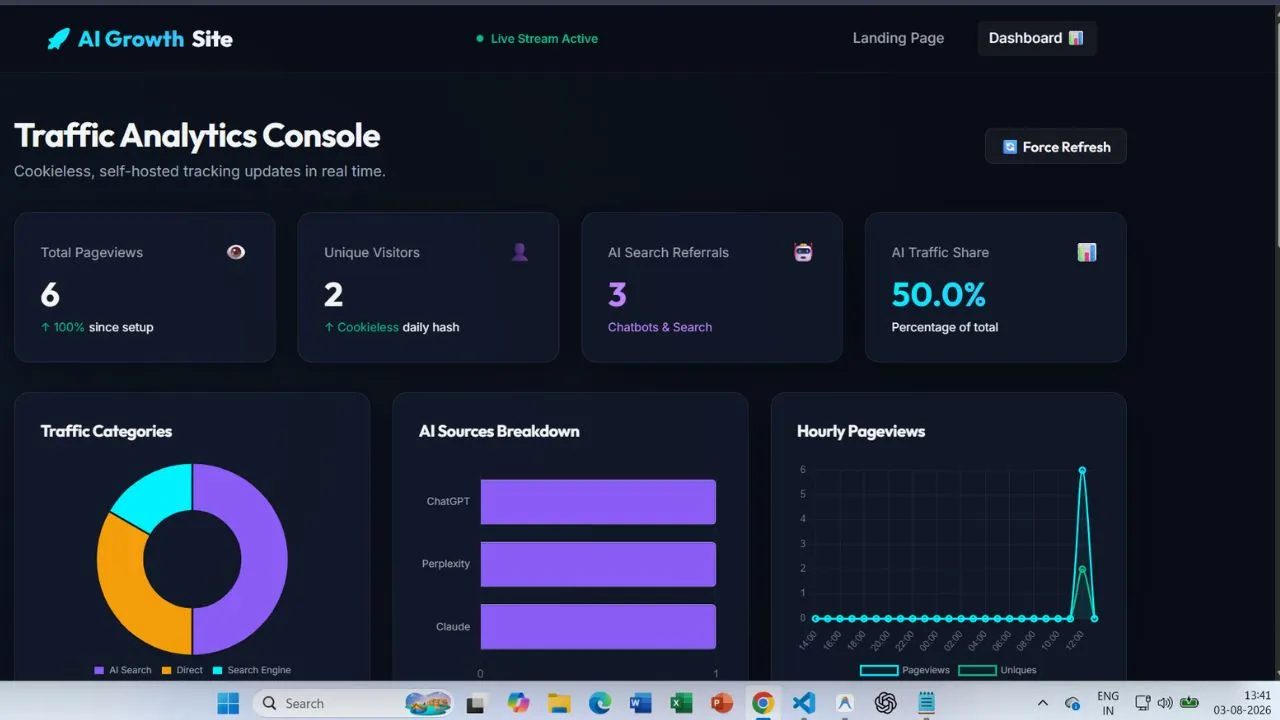Click the AI Search Referrals value 3
This screenshot has width=1280, height=720.
pyautogui.click(x=617, y=294)
